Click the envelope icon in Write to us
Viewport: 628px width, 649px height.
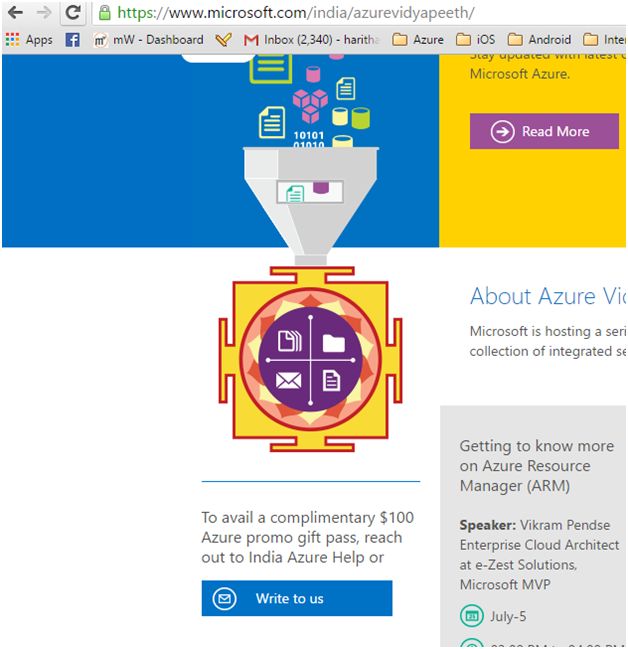tap(226, 598)
